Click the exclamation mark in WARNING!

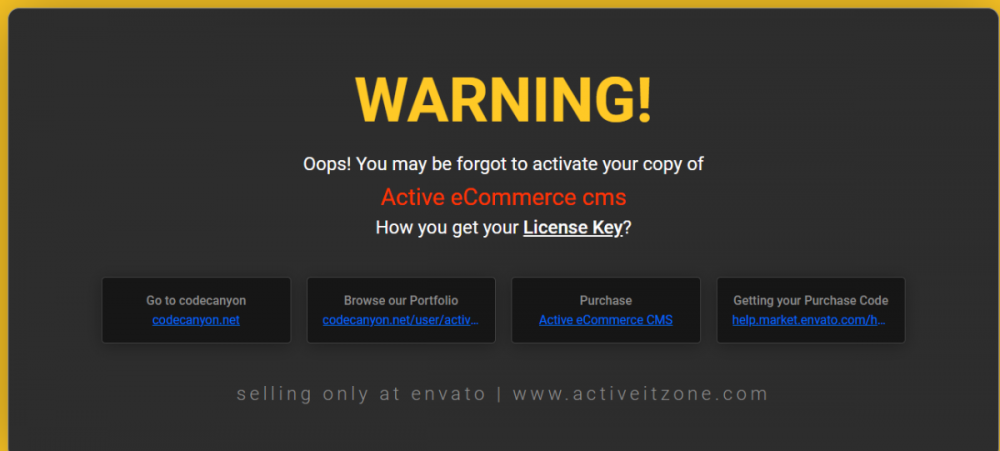[644, 101]
